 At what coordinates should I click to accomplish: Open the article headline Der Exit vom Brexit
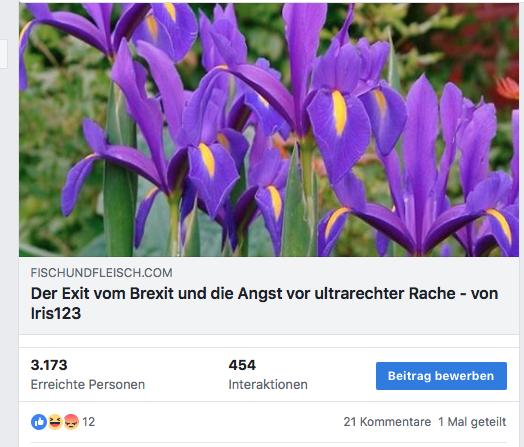tap(264, 303)
